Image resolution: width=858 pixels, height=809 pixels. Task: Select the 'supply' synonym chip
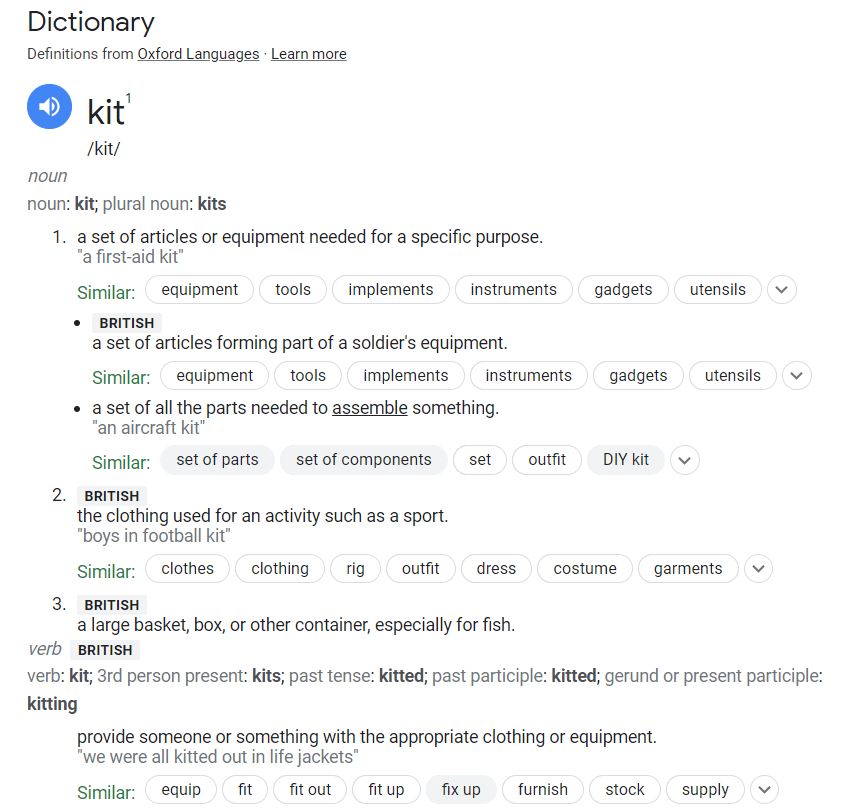(x=705, y=789)
